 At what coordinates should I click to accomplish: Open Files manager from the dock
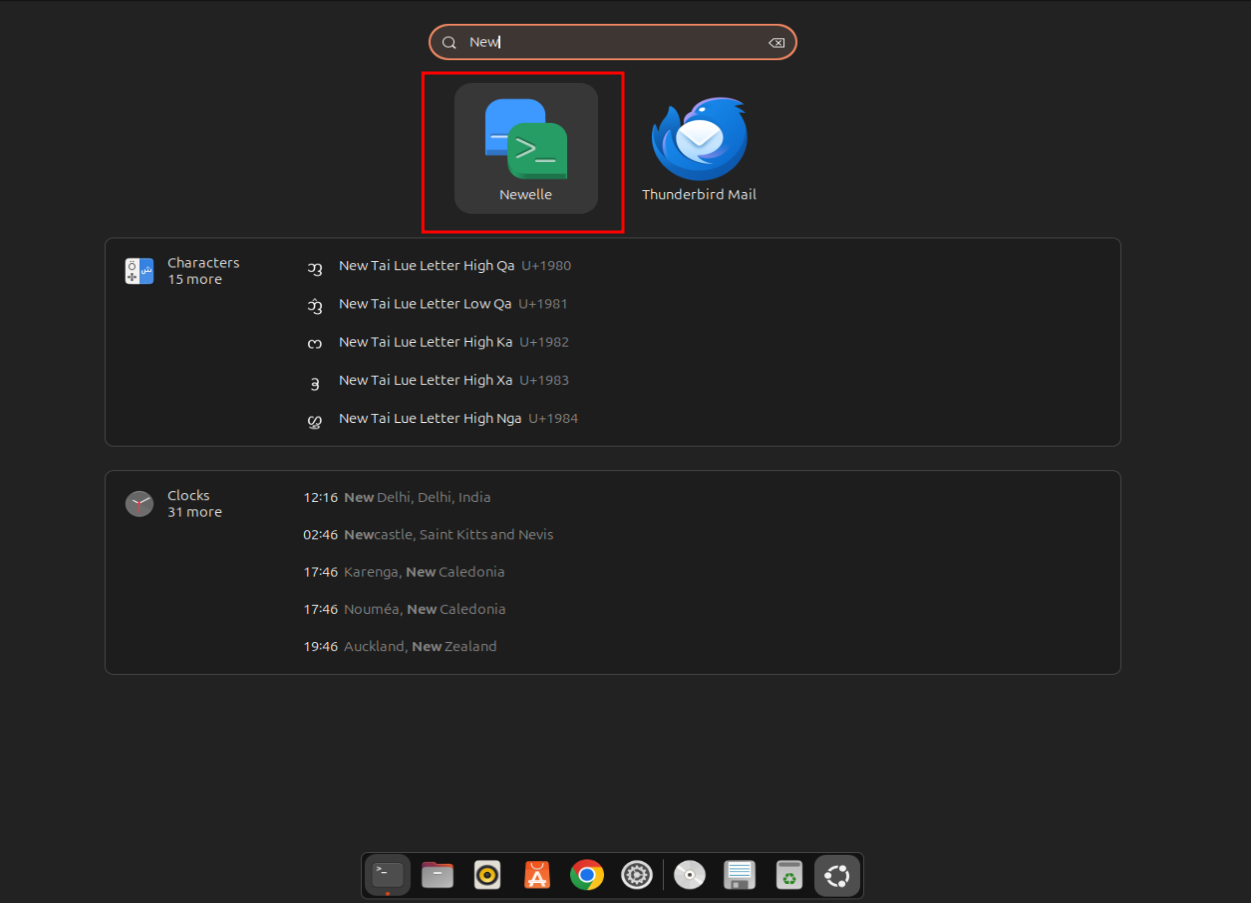pyautogui.click(x=437, y=875)
